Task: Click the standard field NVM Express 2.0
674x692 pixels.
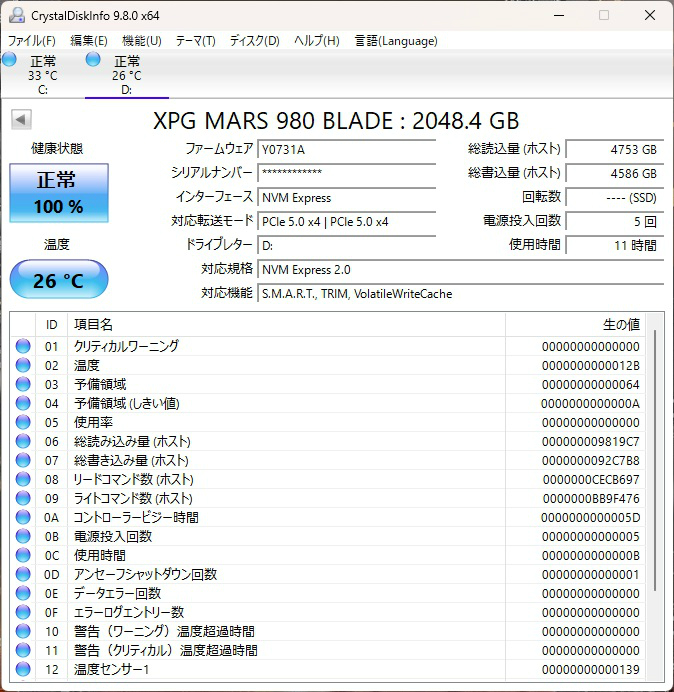Action: pos(461,270)
